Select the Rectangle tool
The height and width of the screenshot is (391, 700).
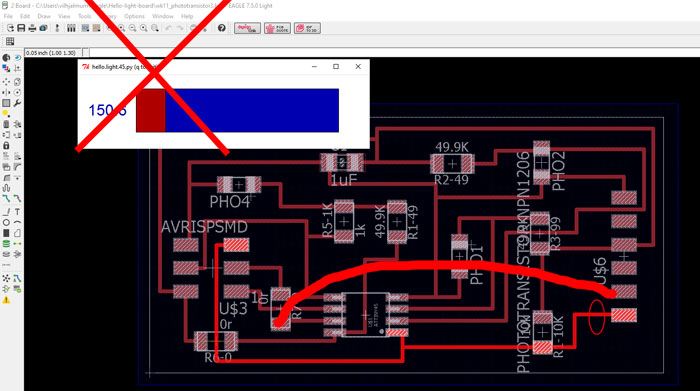pos(6,233)
